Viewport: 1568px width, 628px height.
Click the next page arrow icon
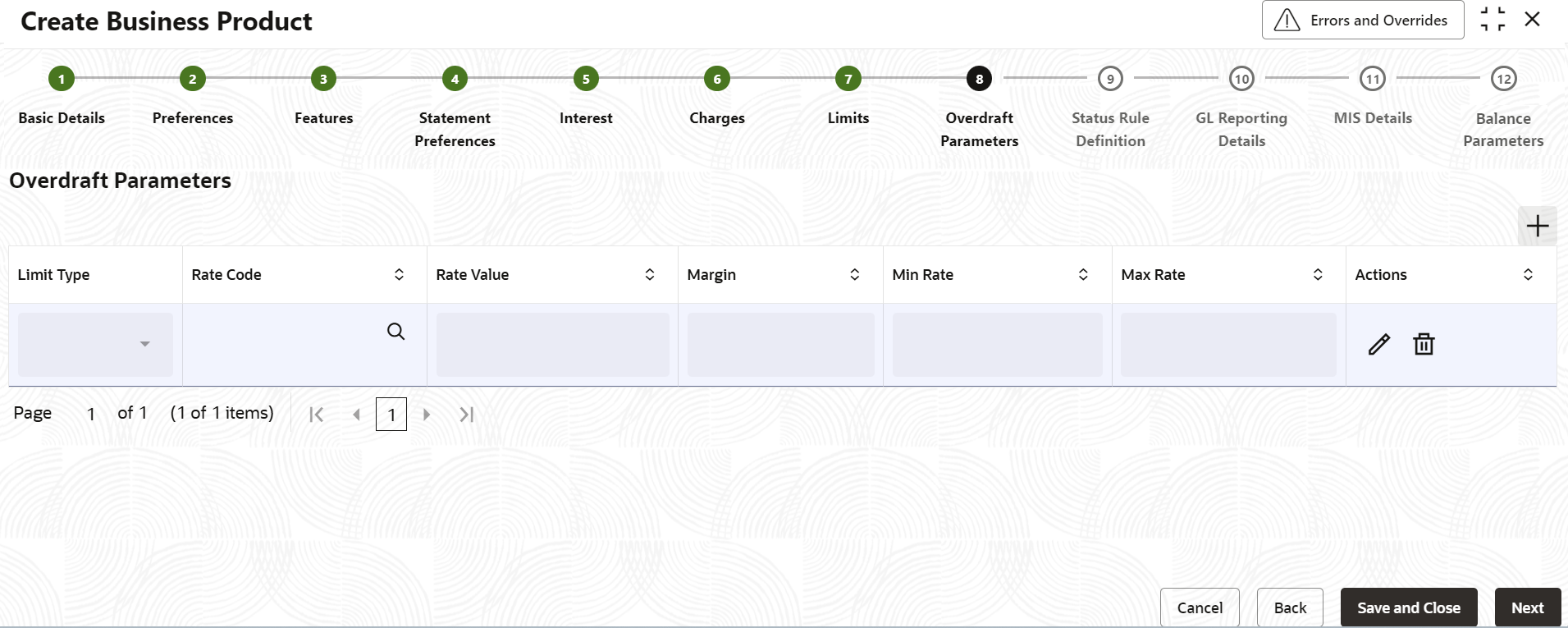point(427,415)
